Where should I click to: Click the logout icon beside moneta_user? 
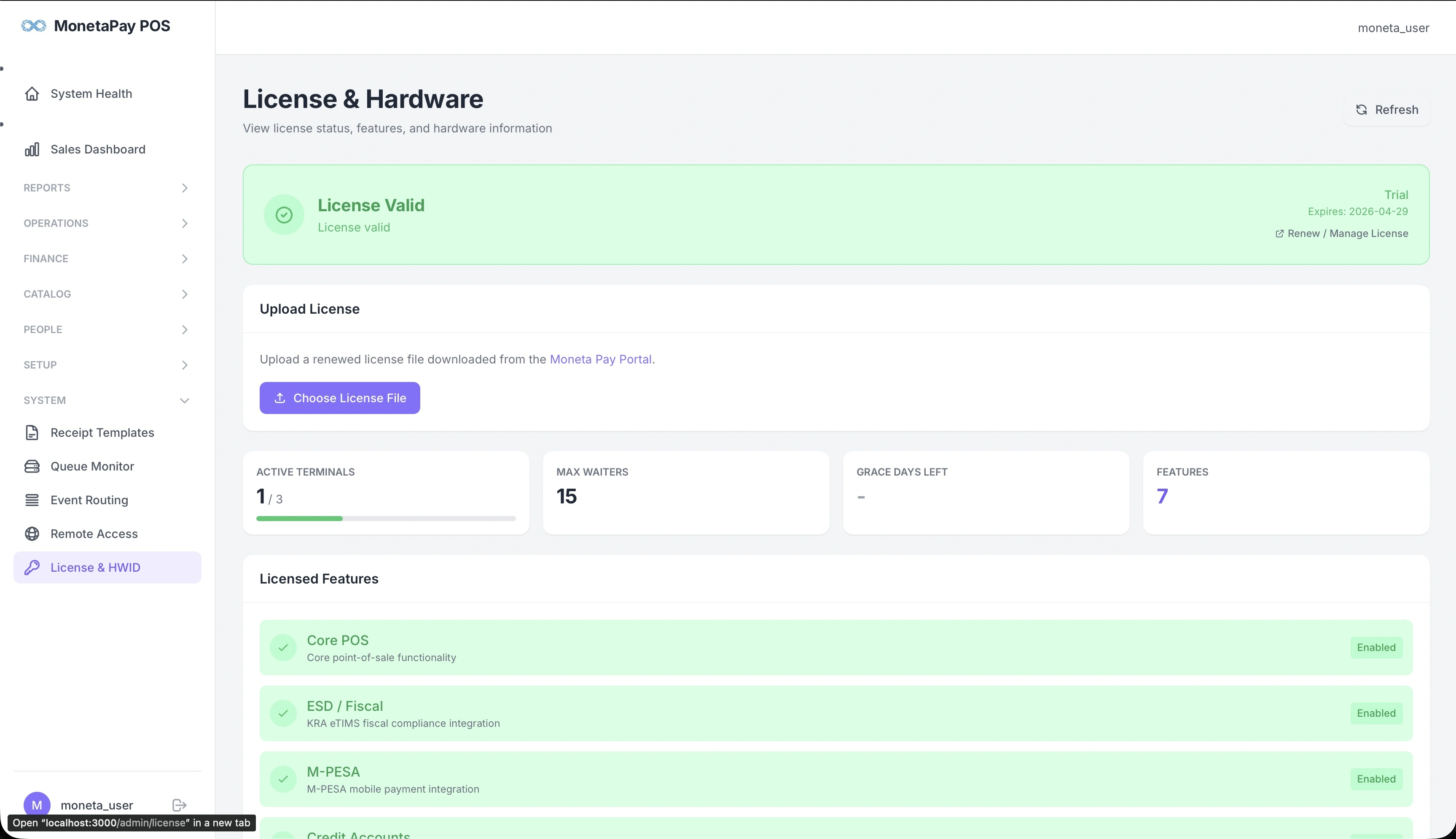(180, 805)
